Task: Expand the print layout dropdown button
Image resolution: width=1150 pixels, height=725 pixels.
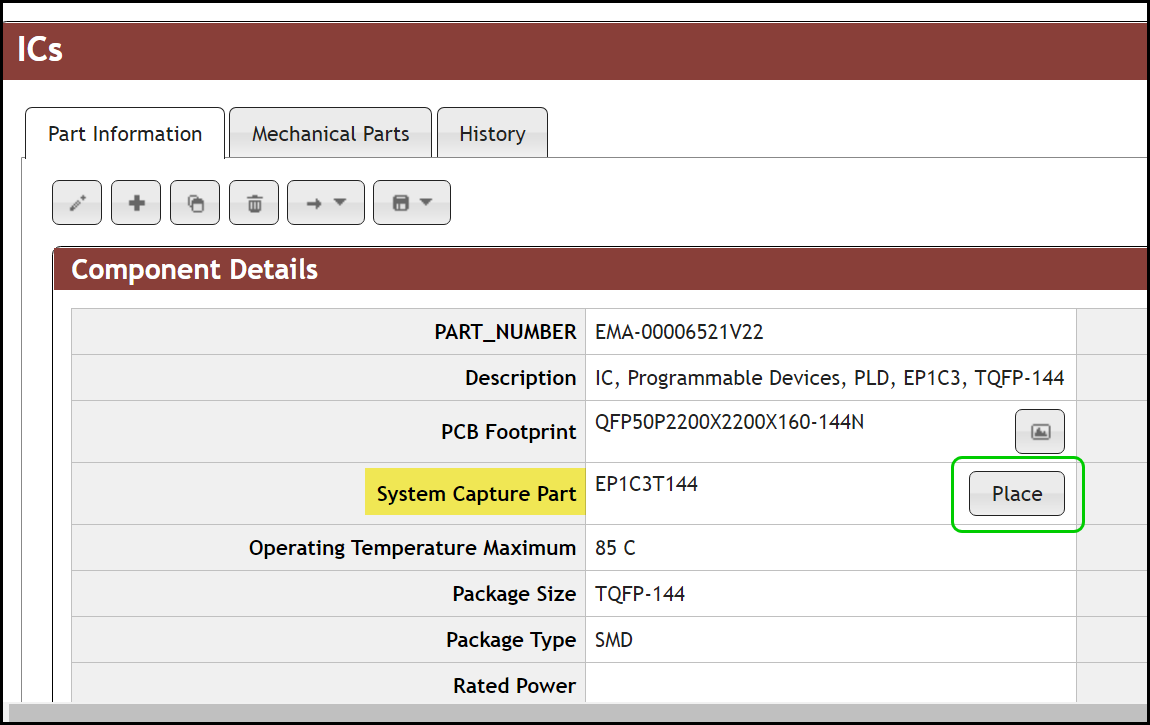Action: (412, 203)
